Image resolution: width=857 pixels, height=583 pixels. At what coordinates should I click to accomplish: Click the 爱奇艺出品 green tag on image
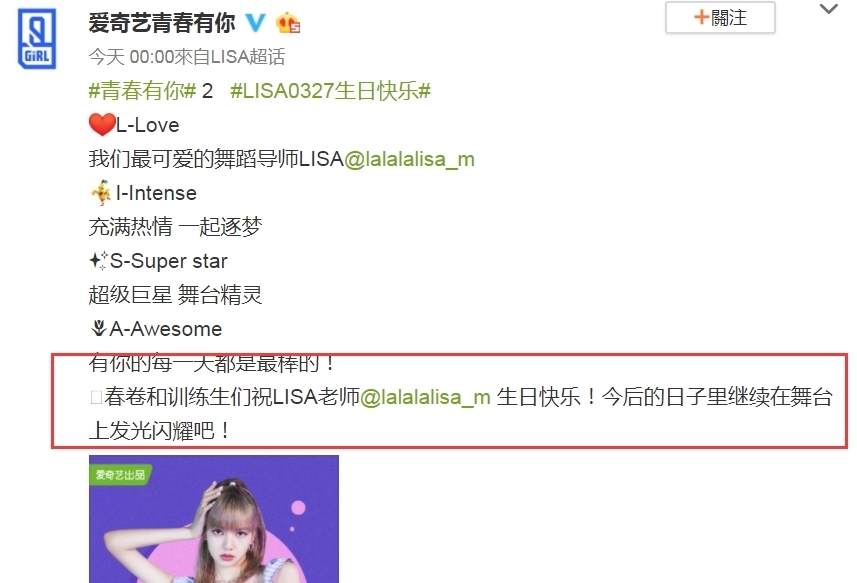point(120,474)
